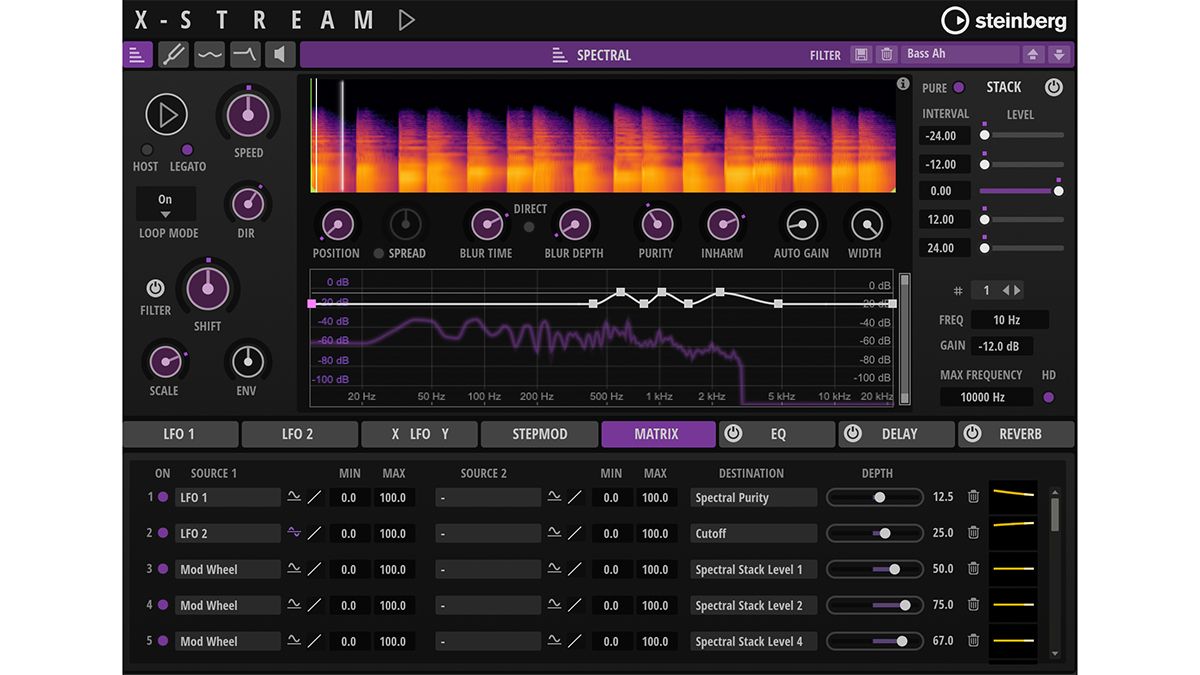
Task: Select the waveform display mode icon
Action: click(x=209, y=54)
